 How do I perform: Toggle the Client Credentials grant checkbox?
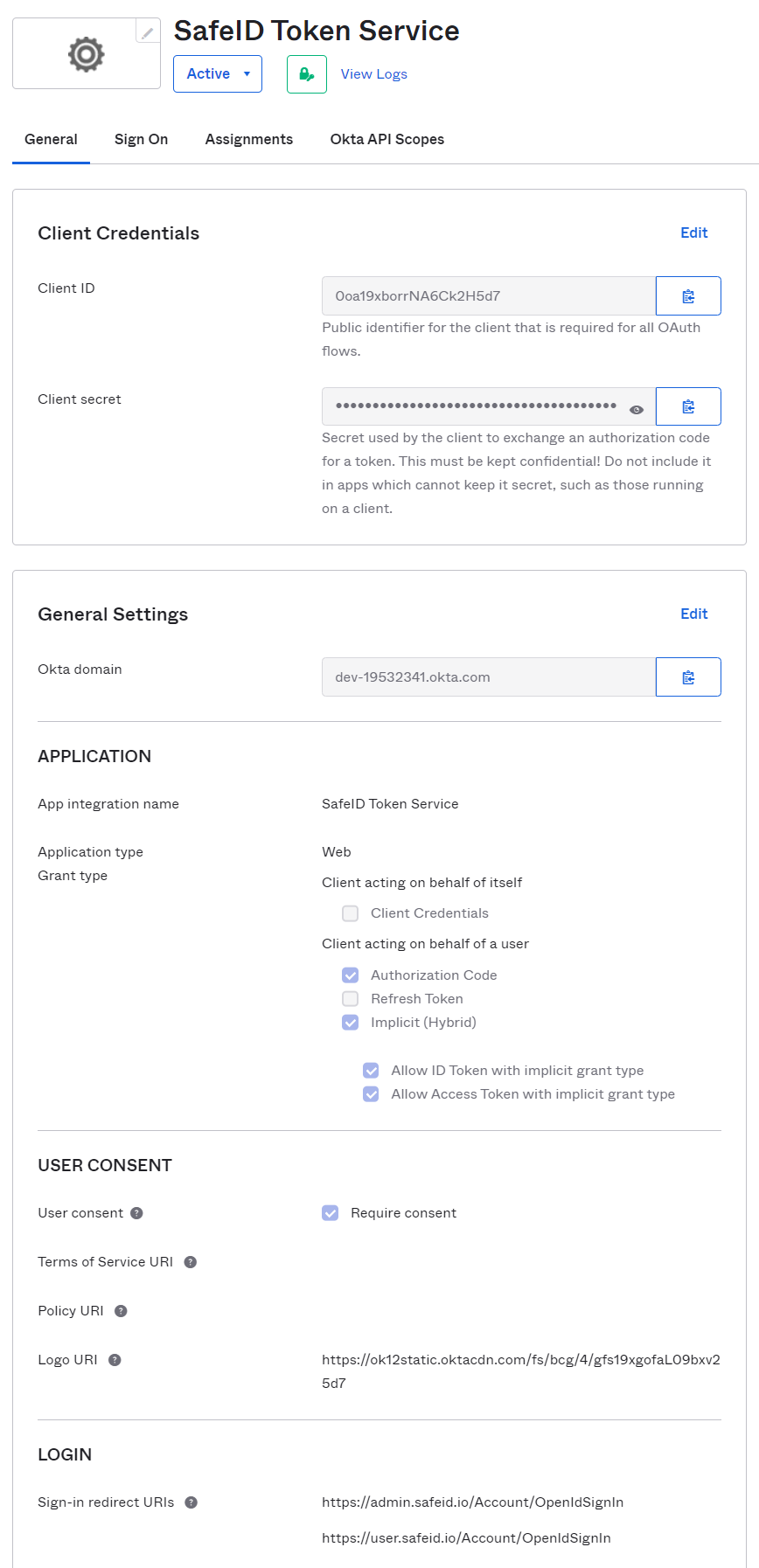pyautogui.click(x=351, y=913)
